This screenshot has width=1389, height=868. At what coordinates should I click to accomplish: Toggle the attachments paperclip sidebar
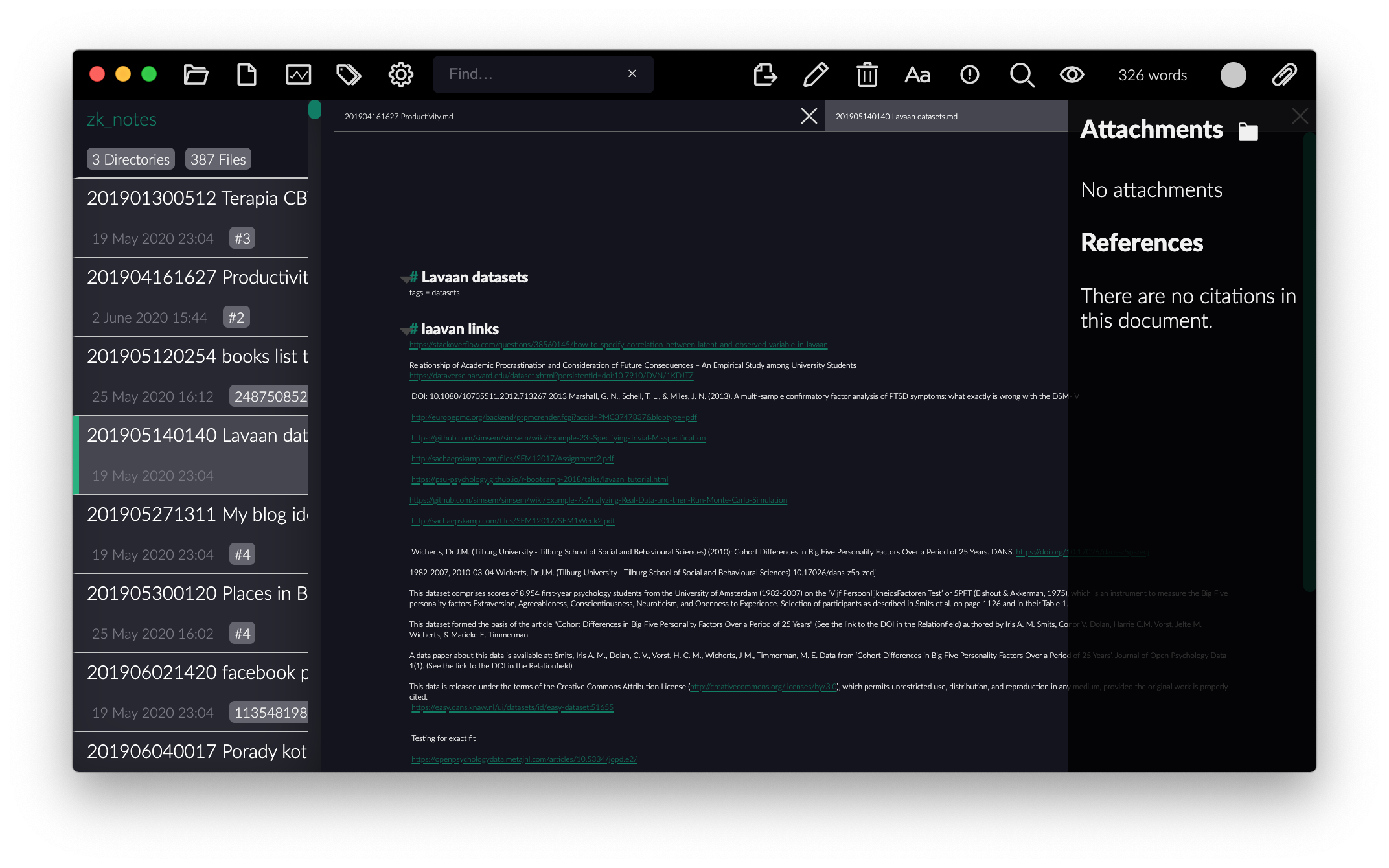[1285, 74]
